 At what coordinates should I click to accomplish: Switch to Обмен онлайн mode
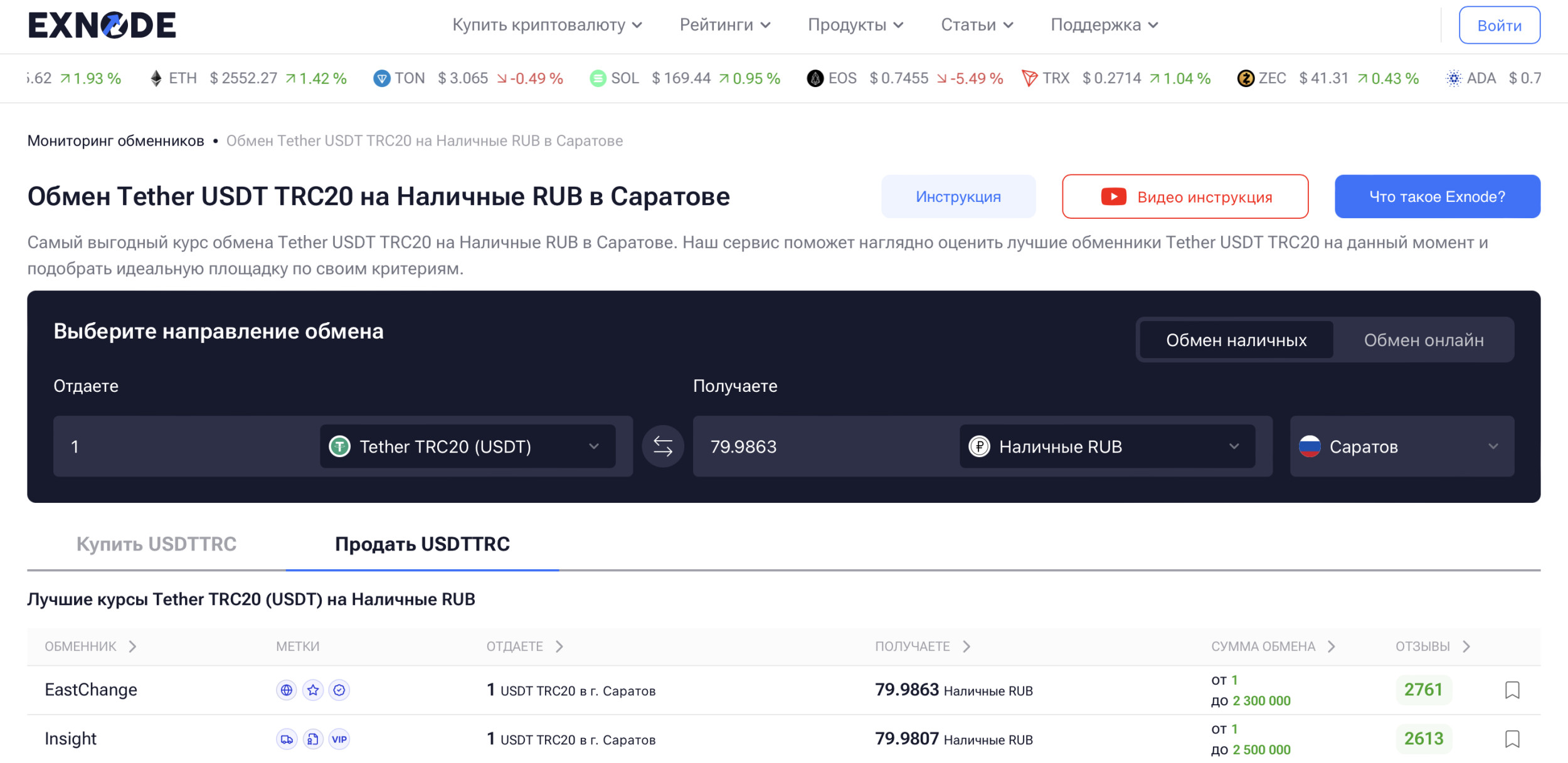1423,340
